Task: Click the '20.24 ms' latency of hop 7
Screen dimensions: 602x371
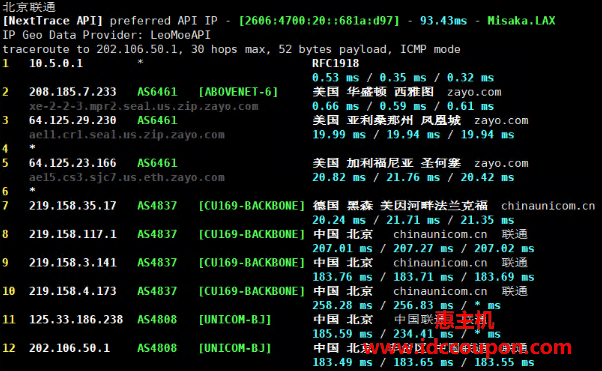Action: click(339, 220)
